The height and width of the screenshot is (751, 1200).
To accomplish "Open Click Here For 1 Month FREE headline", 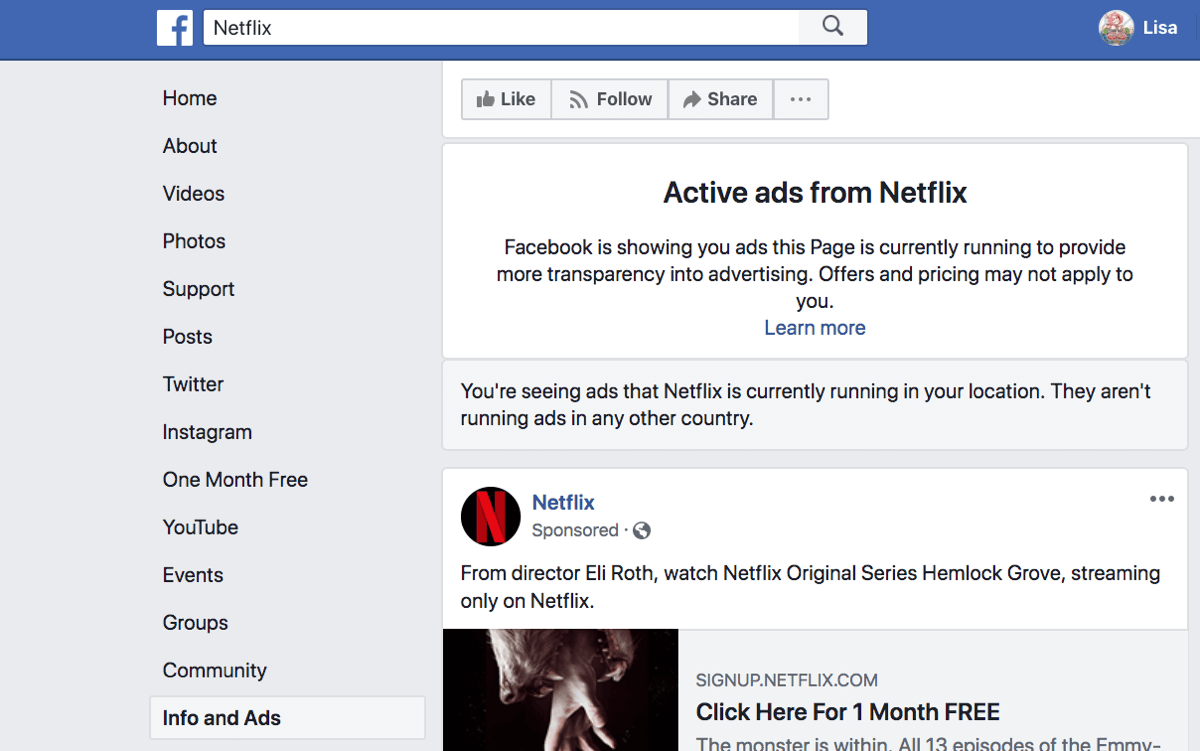I will coord(848,713).
